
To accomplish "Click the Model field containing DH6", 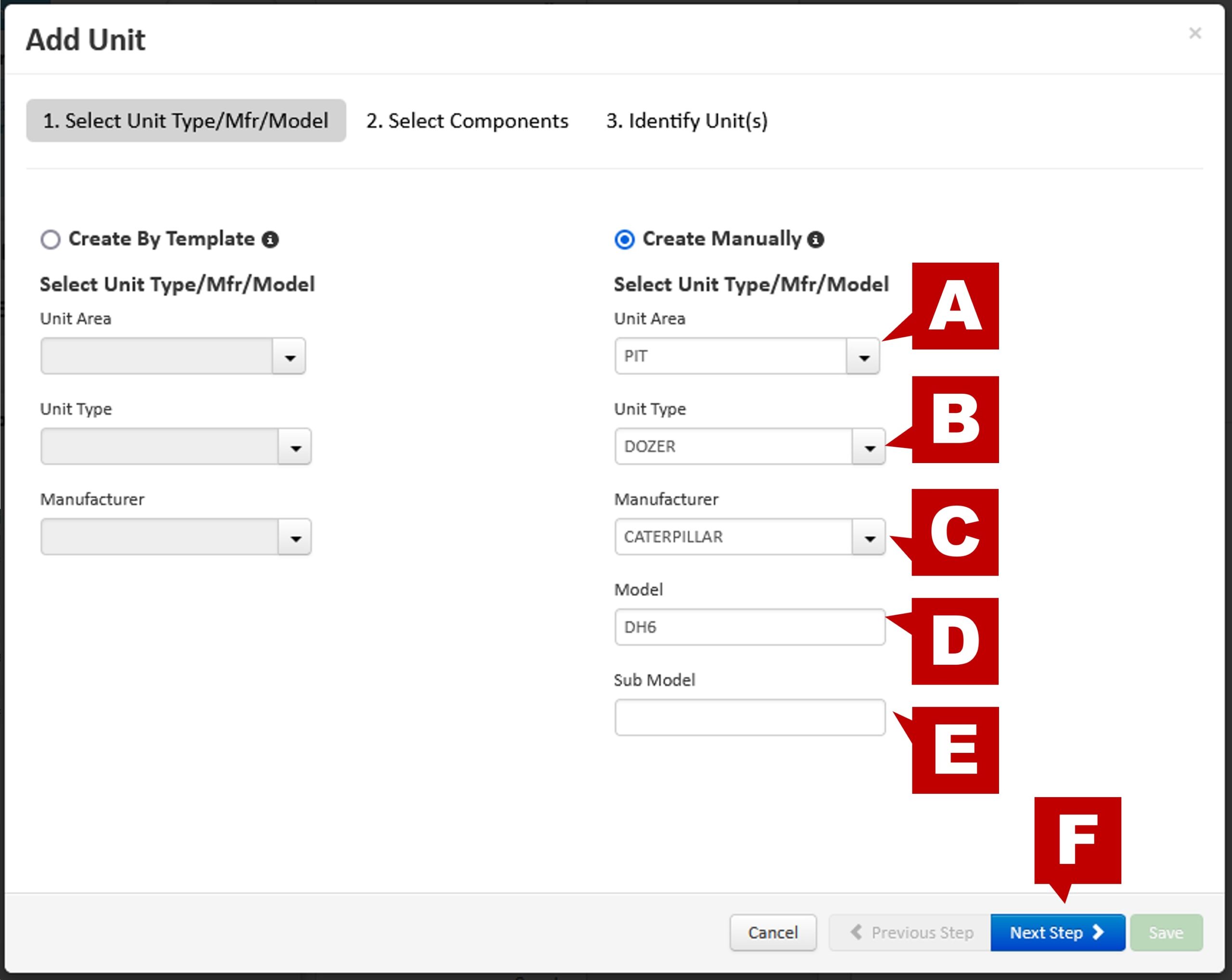I will click(x=749, y=628).
